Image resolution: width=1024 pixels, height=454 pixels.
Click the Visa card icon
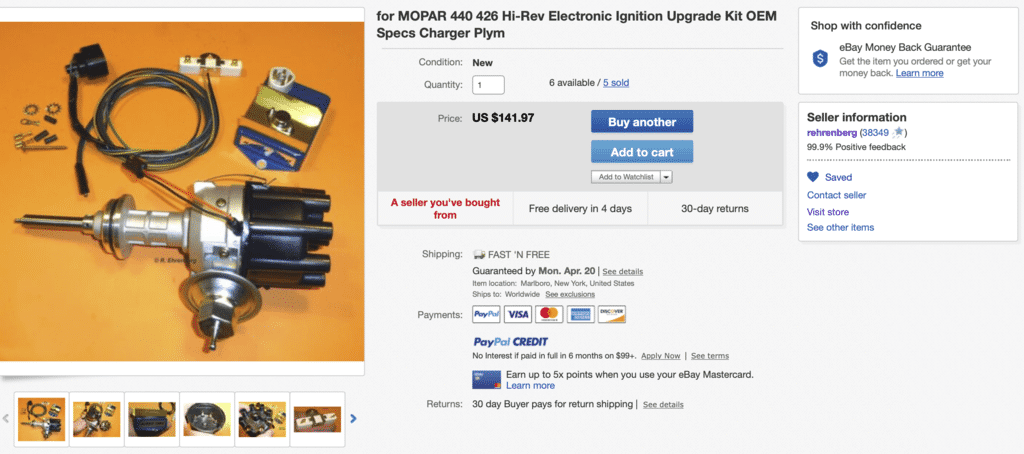[517, 315]
